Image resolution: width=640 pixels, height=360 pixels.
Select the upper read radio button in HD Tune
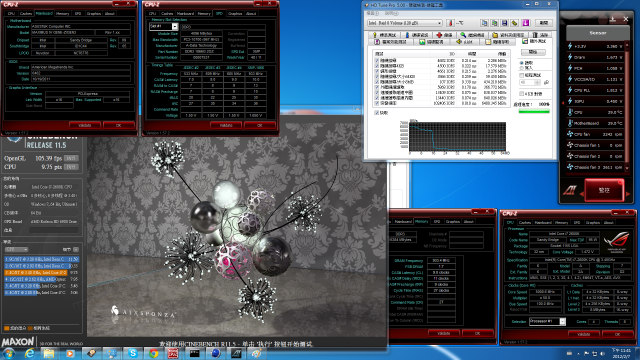(522, 63)
